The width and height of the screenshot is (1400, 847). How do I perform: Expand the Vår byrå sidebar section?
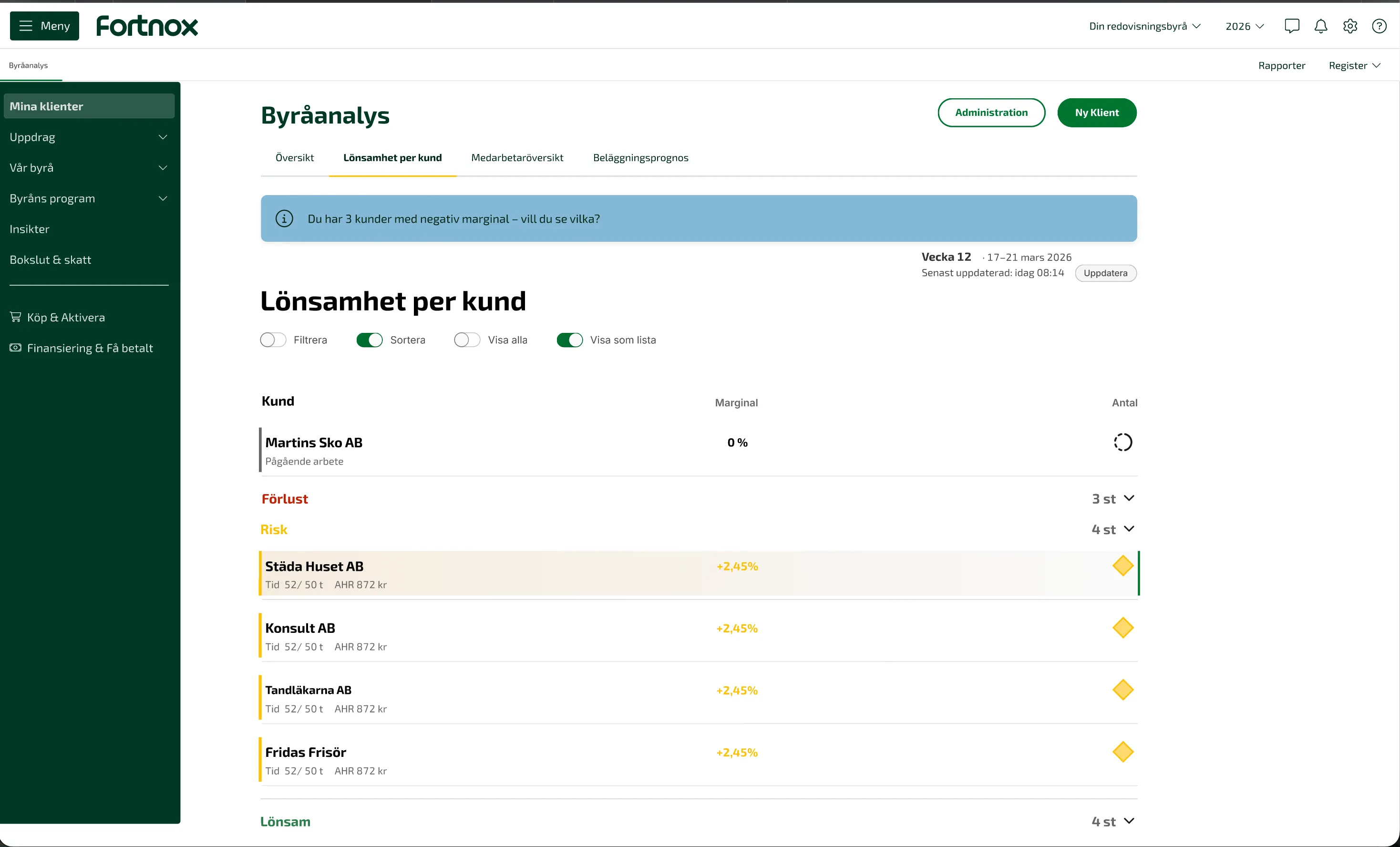[89, 168]
